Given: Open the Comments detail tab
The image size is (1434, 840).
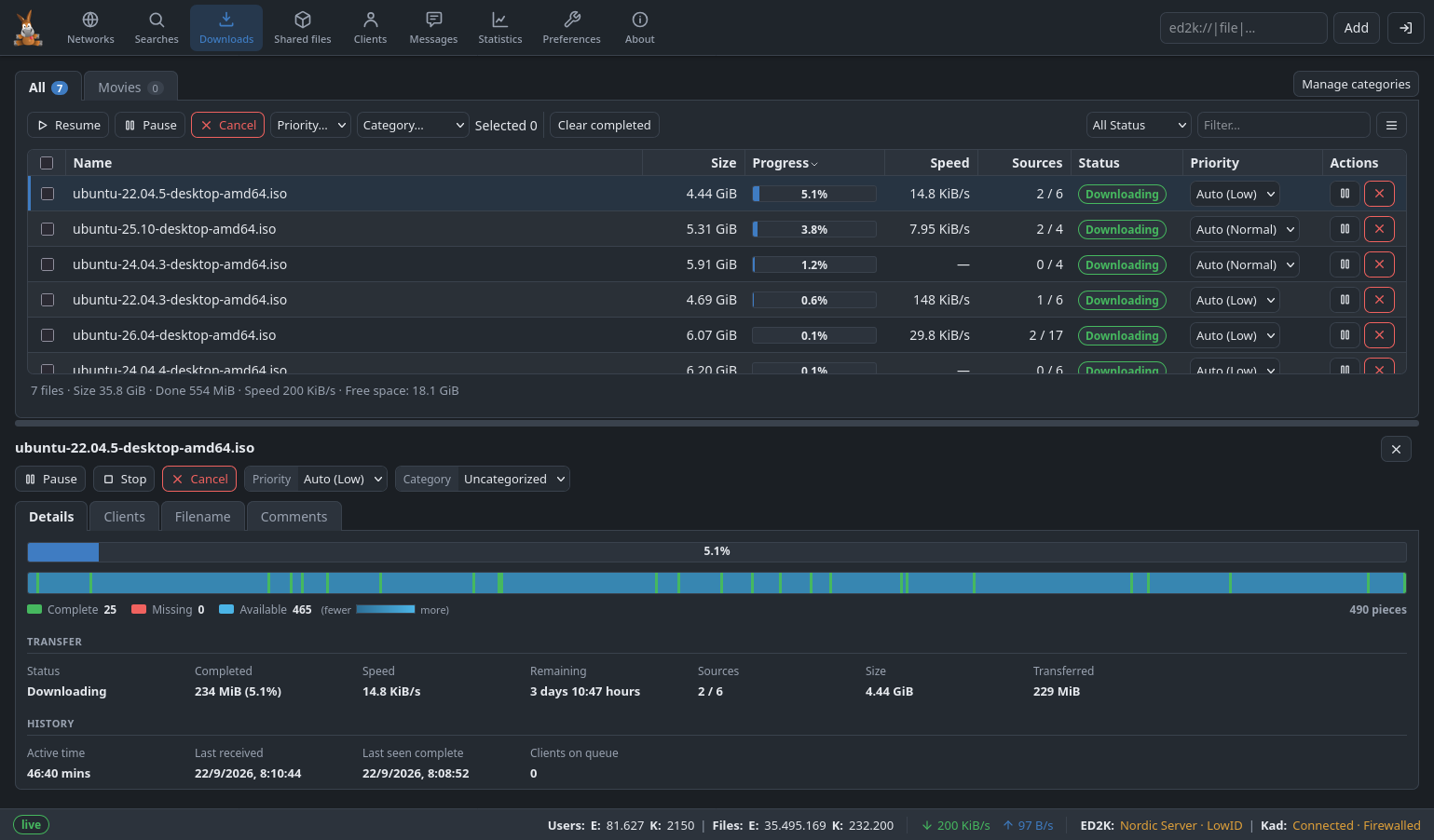Looking at the screenshot, I should [294, 517].
